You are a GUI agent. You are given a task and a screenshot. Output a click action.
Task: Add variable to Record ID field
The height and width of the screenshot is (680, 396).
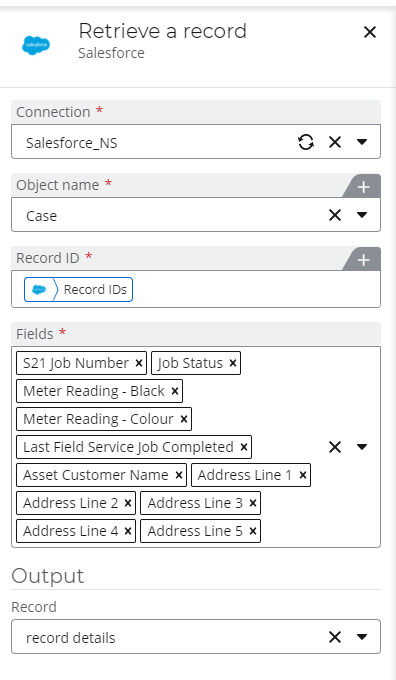click(363, 260)
